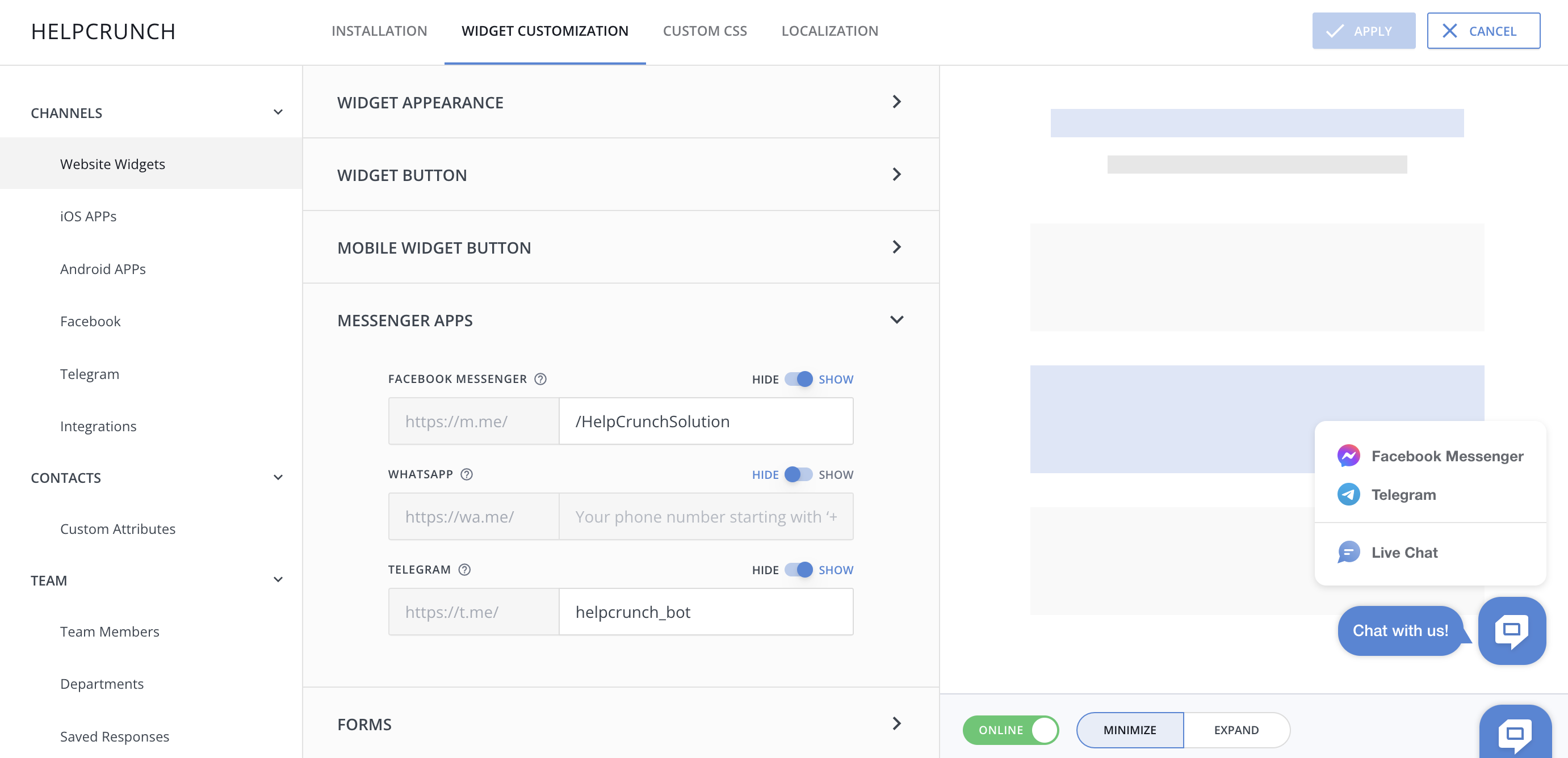Expand the Widget Button section
Image resolution: width=1568 pixels, height=758 pixels.
[x=621, y=175]
